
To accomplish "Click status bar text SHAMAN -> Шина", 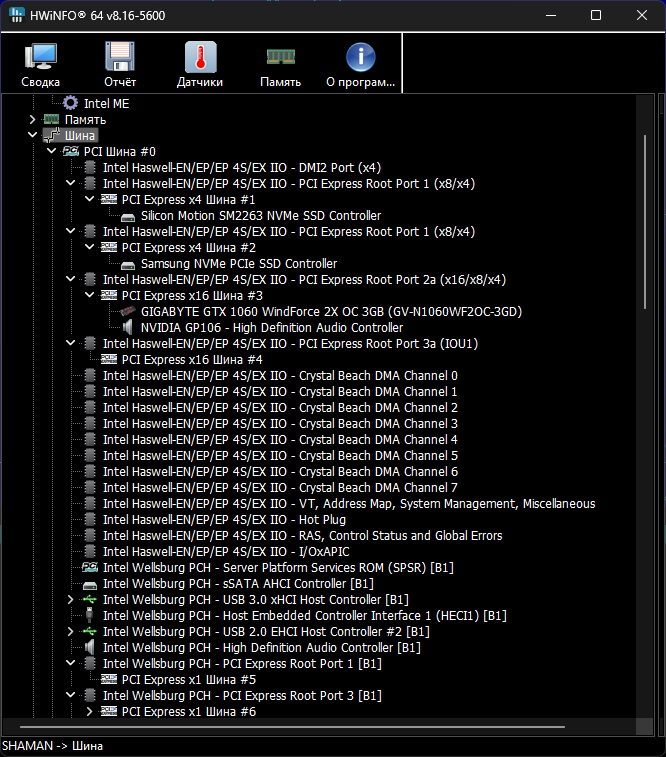I will coord(52,746).
